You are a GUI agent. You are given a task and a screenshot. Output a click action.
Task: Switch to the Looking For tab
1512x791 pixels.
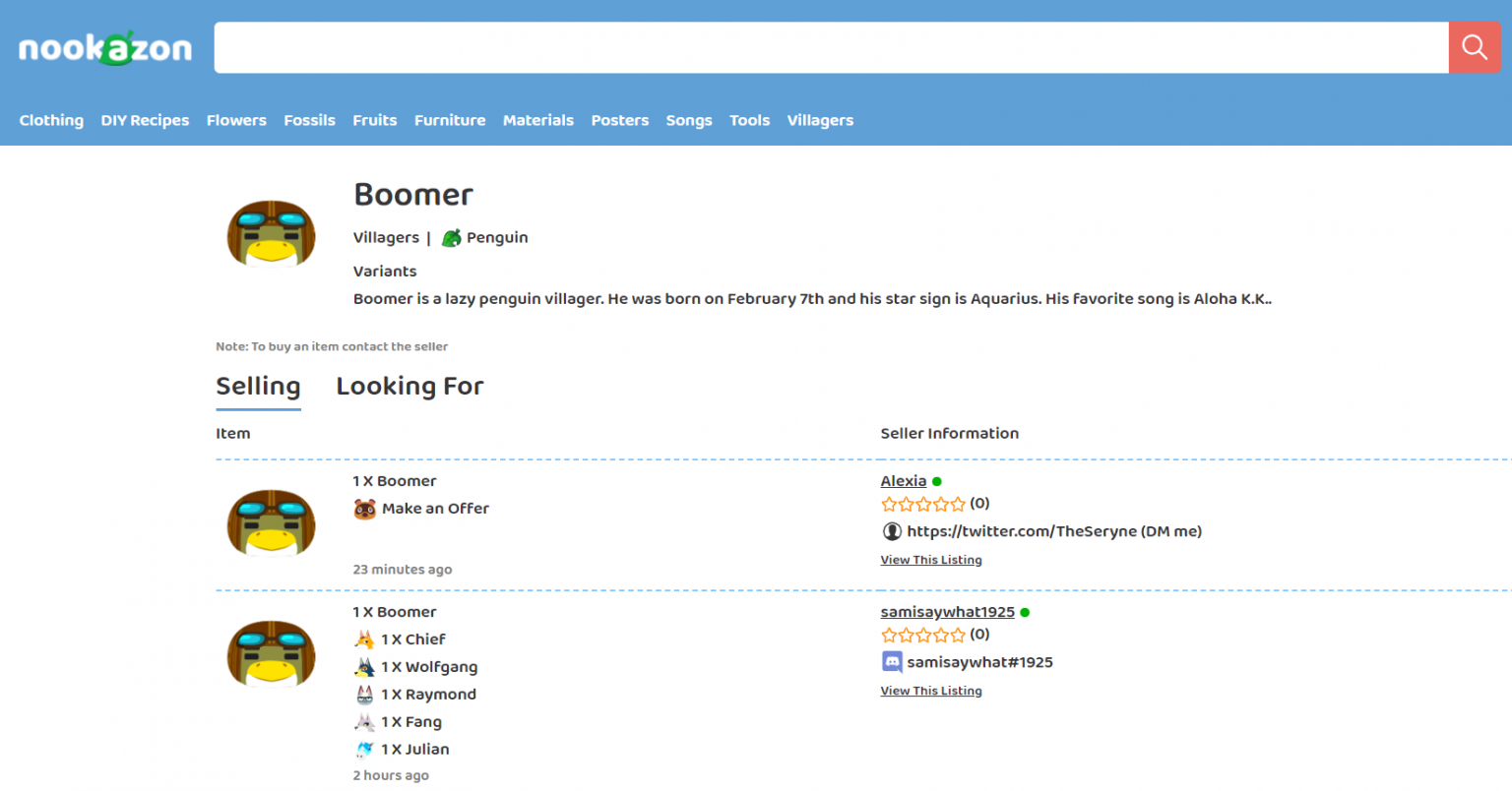point(409,387)
